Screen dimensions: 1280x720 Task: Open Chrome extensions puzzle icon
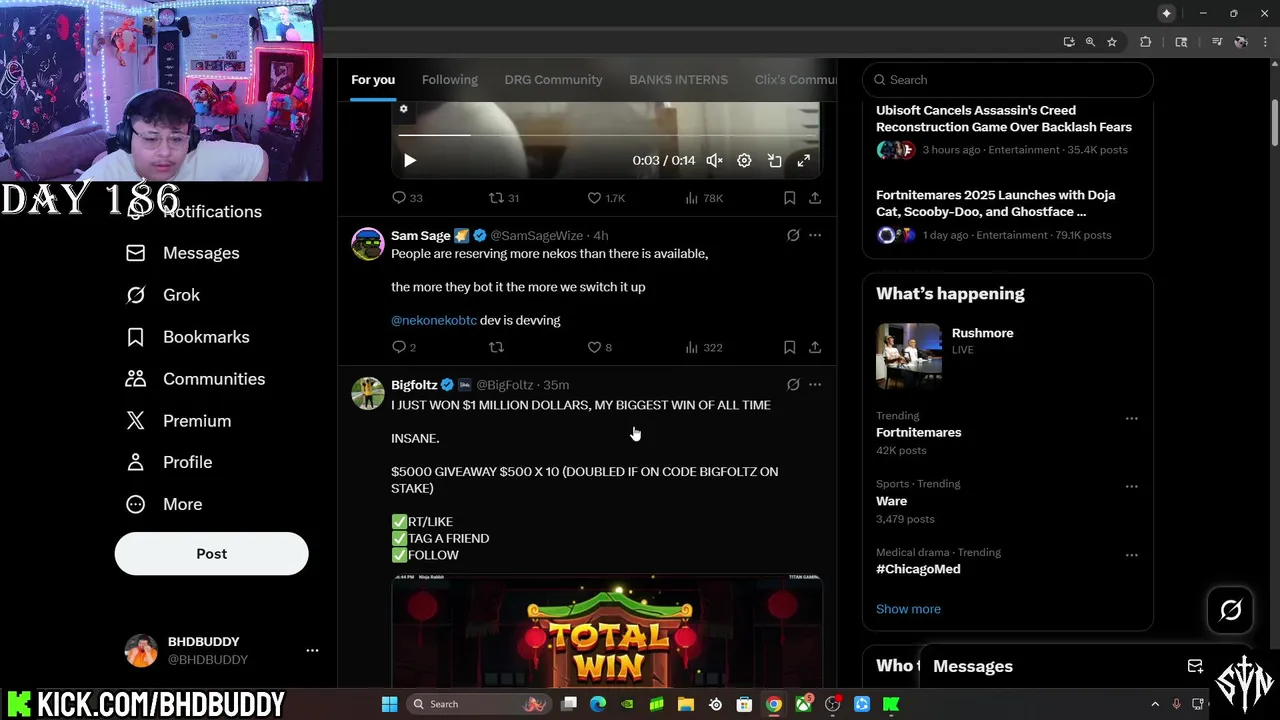(1146, 42)
